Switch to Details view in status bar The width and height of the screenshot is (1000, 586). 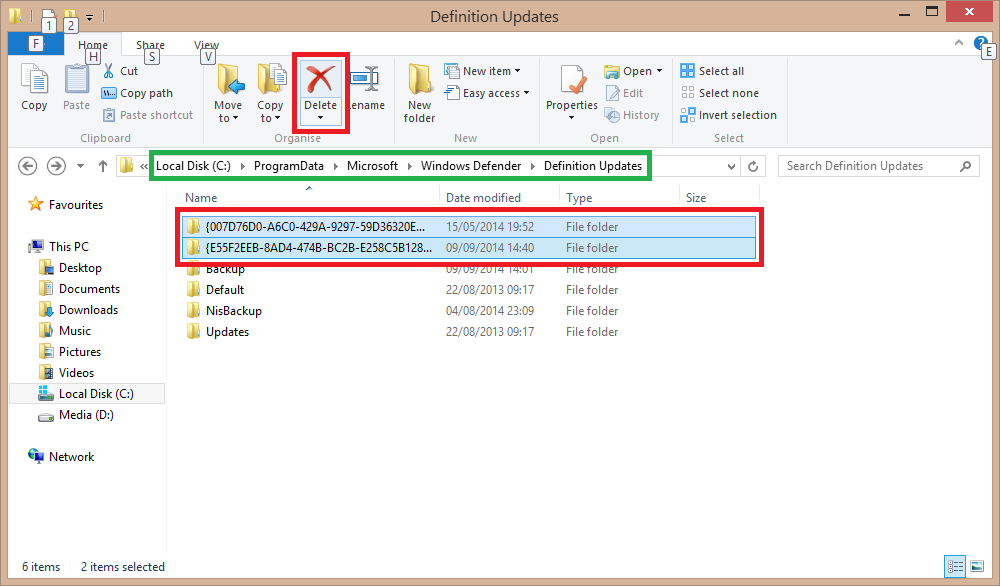[x=955, y=566]
